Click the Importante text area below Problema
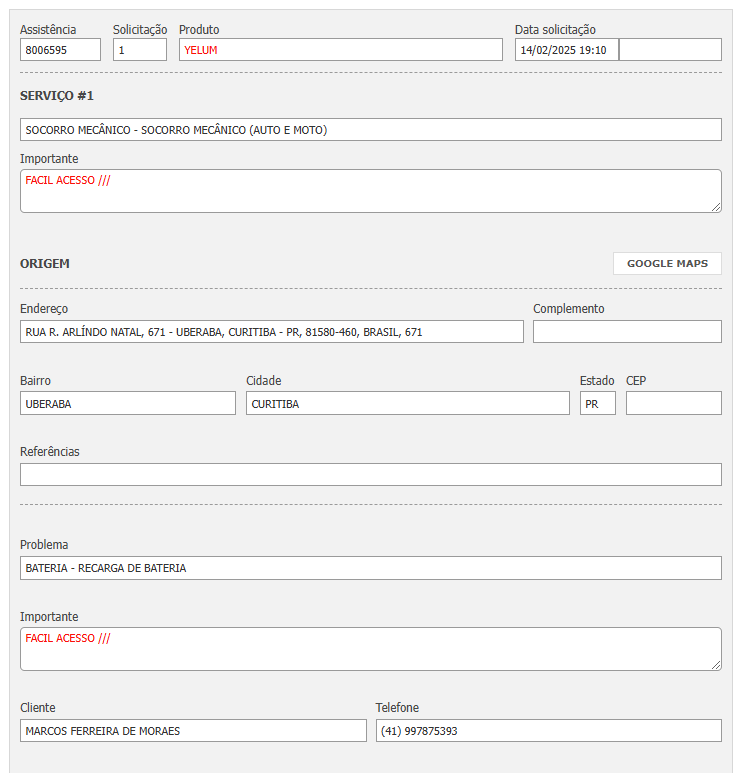The height and width of the screenshot is (773, 737). [x=370, y=649]
